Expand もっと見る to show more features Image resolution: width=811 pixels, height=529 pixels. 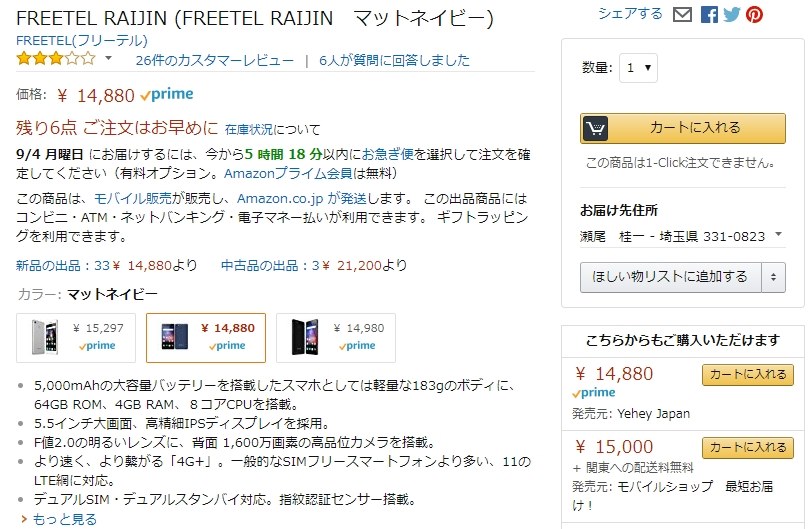pos(65,519)
